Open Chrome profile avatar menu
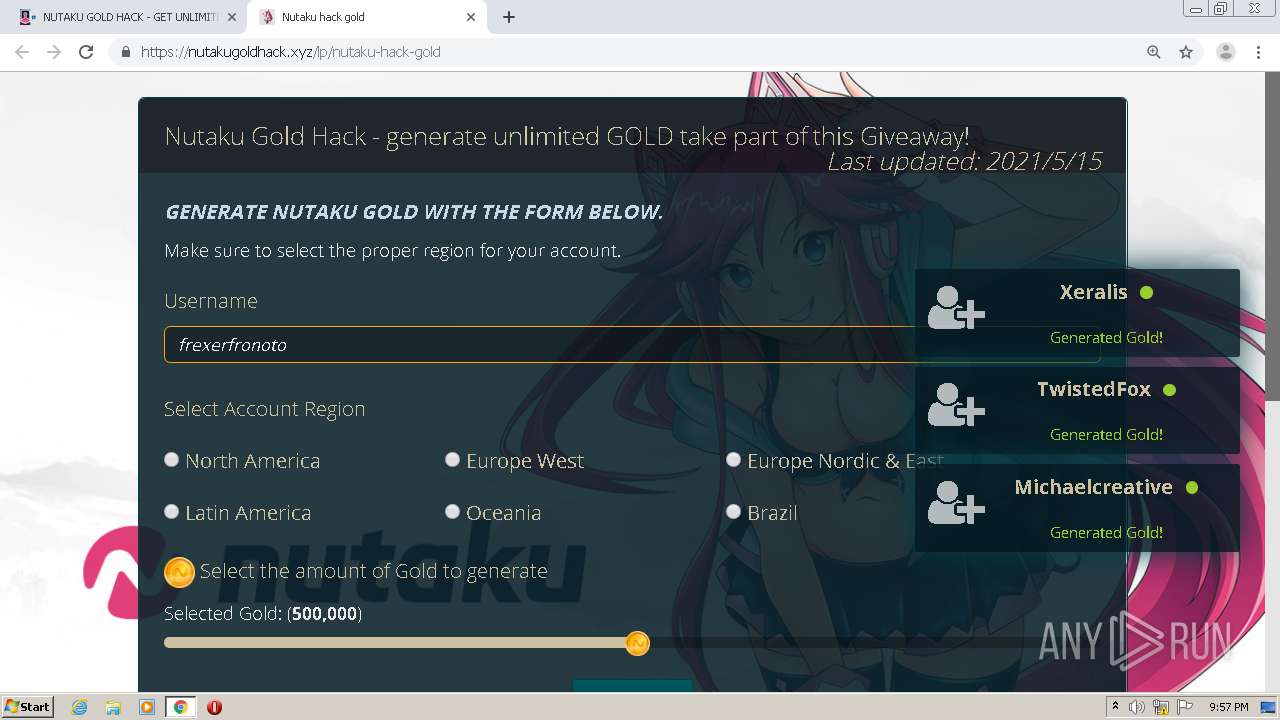The width and height of the screenshot is (1280, 720). (x=1225, y=52)
